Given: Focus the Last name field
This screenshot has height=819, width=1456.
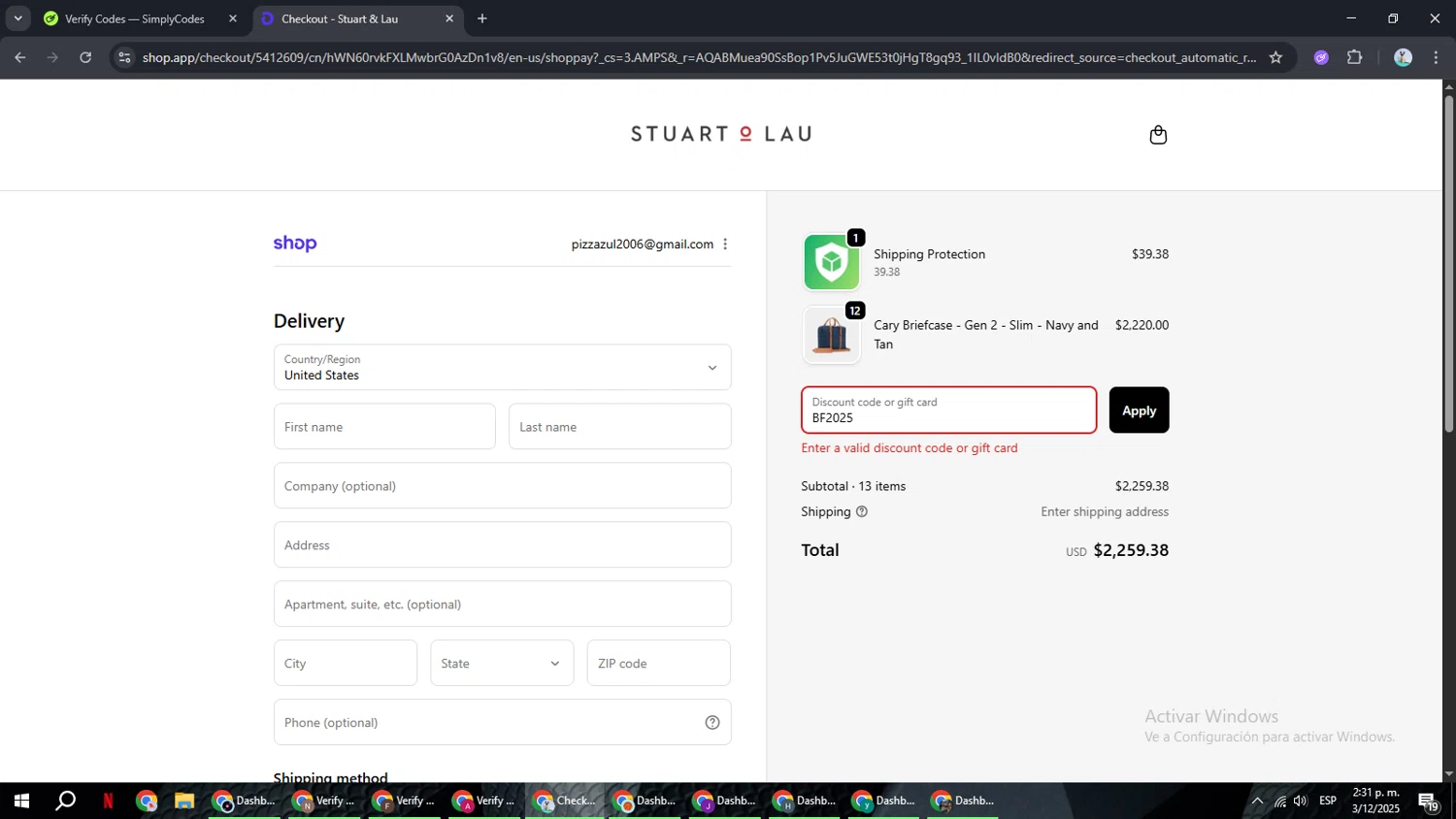Looking at the screenshot, I should pyautogui.click(x=619, y=427).
